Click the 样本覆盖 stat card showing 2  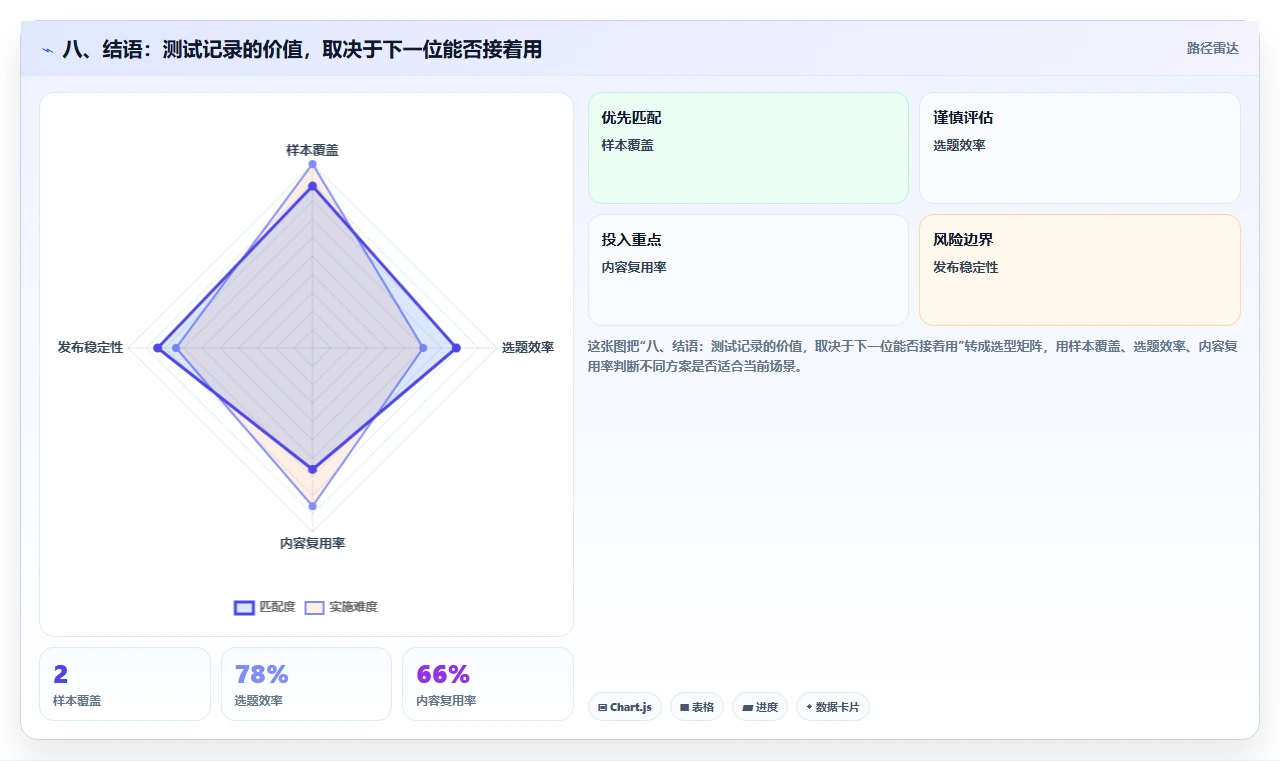125,684
